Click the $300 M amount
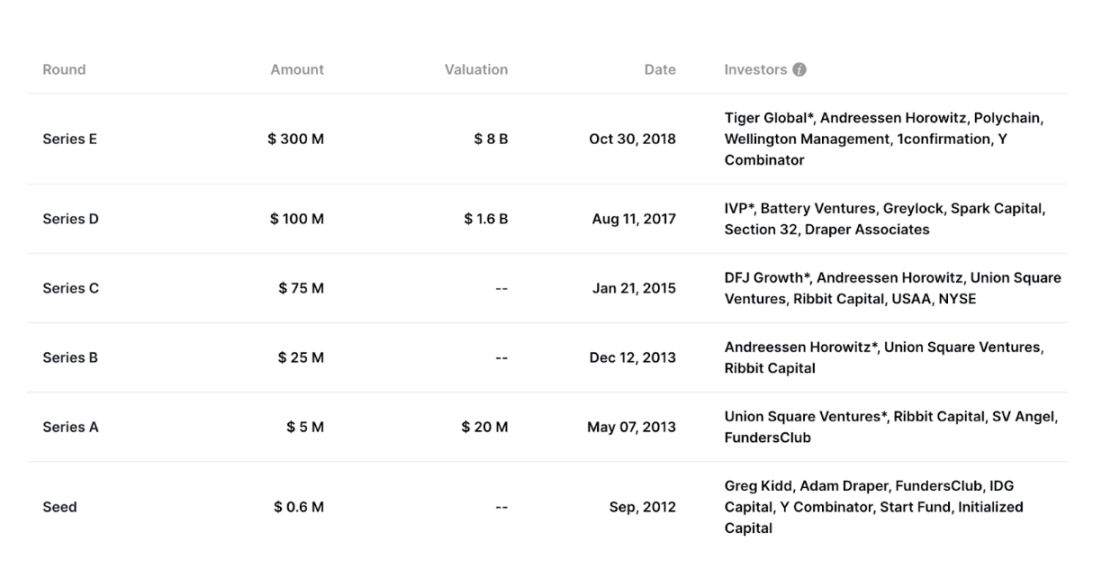The height and width of the screenshot is (587, 1102). (x=296, y=139)
